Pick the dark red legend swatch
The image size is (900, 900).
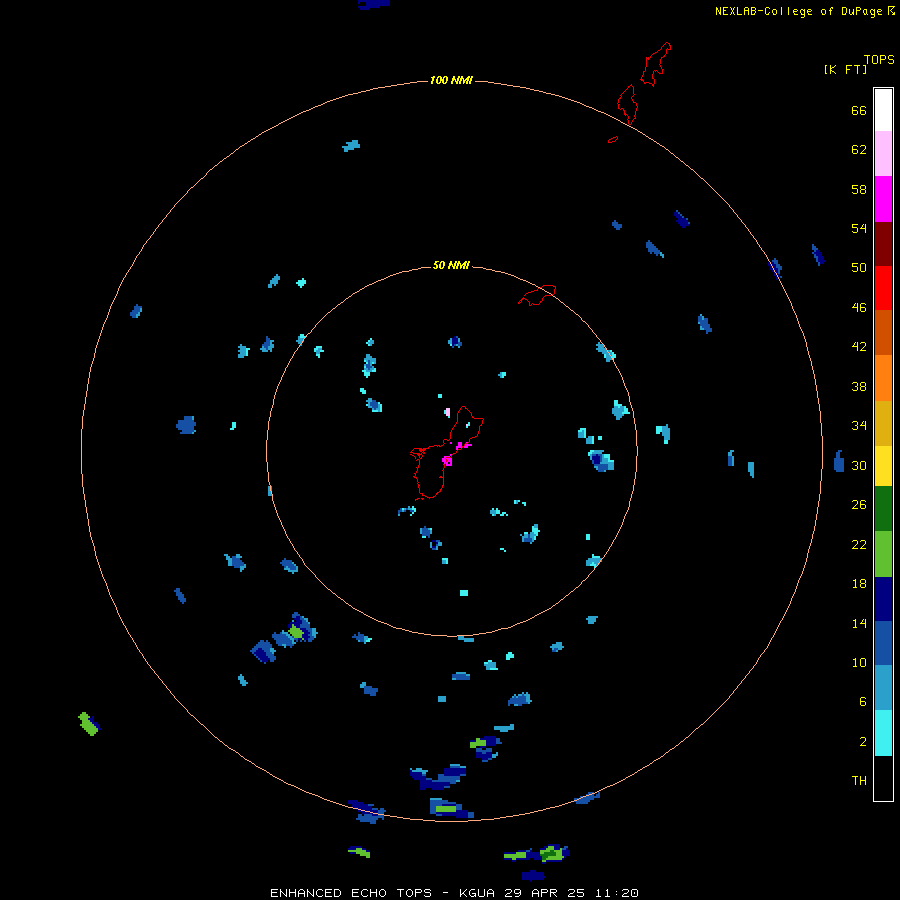[883, 243]
